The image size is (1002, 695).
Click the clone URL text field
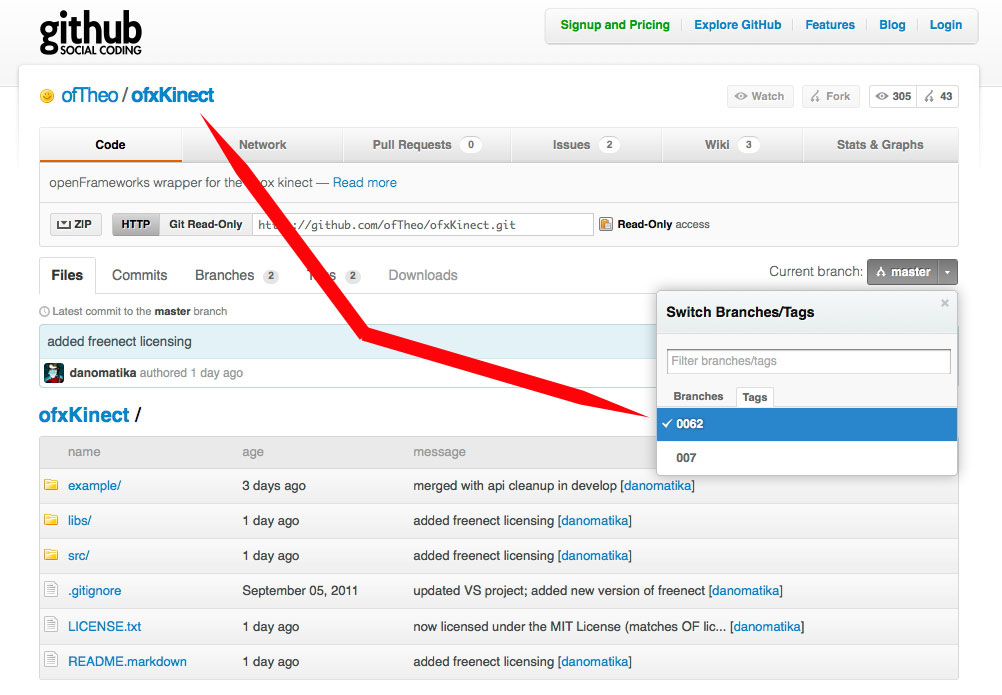422,224
